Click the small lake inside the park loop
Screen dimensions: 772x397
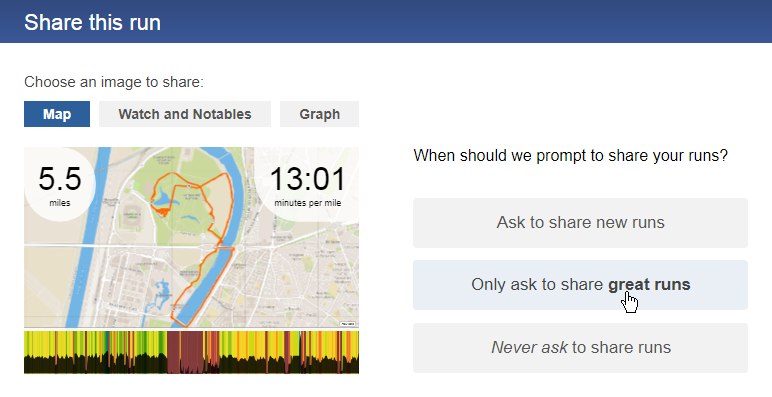point(163,199)
